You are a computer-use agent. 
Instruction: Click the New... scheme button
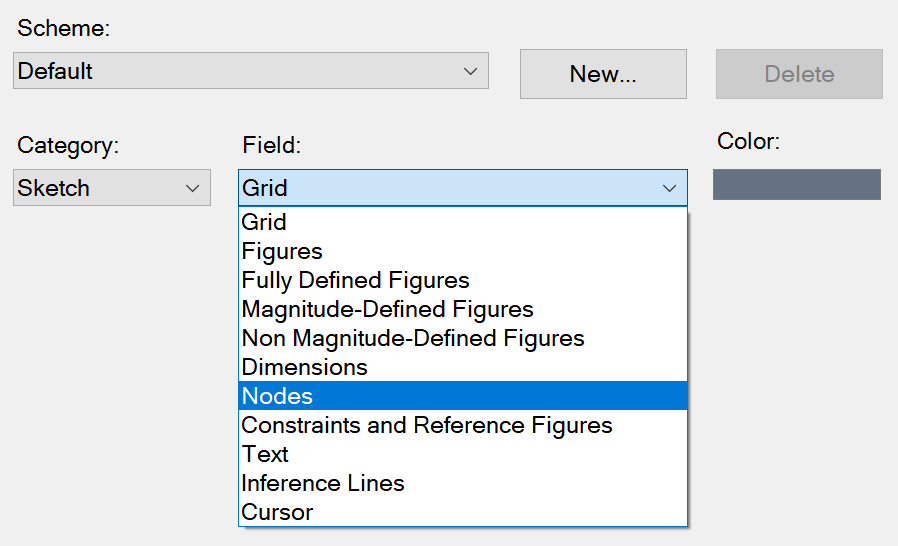click(603, 74)
